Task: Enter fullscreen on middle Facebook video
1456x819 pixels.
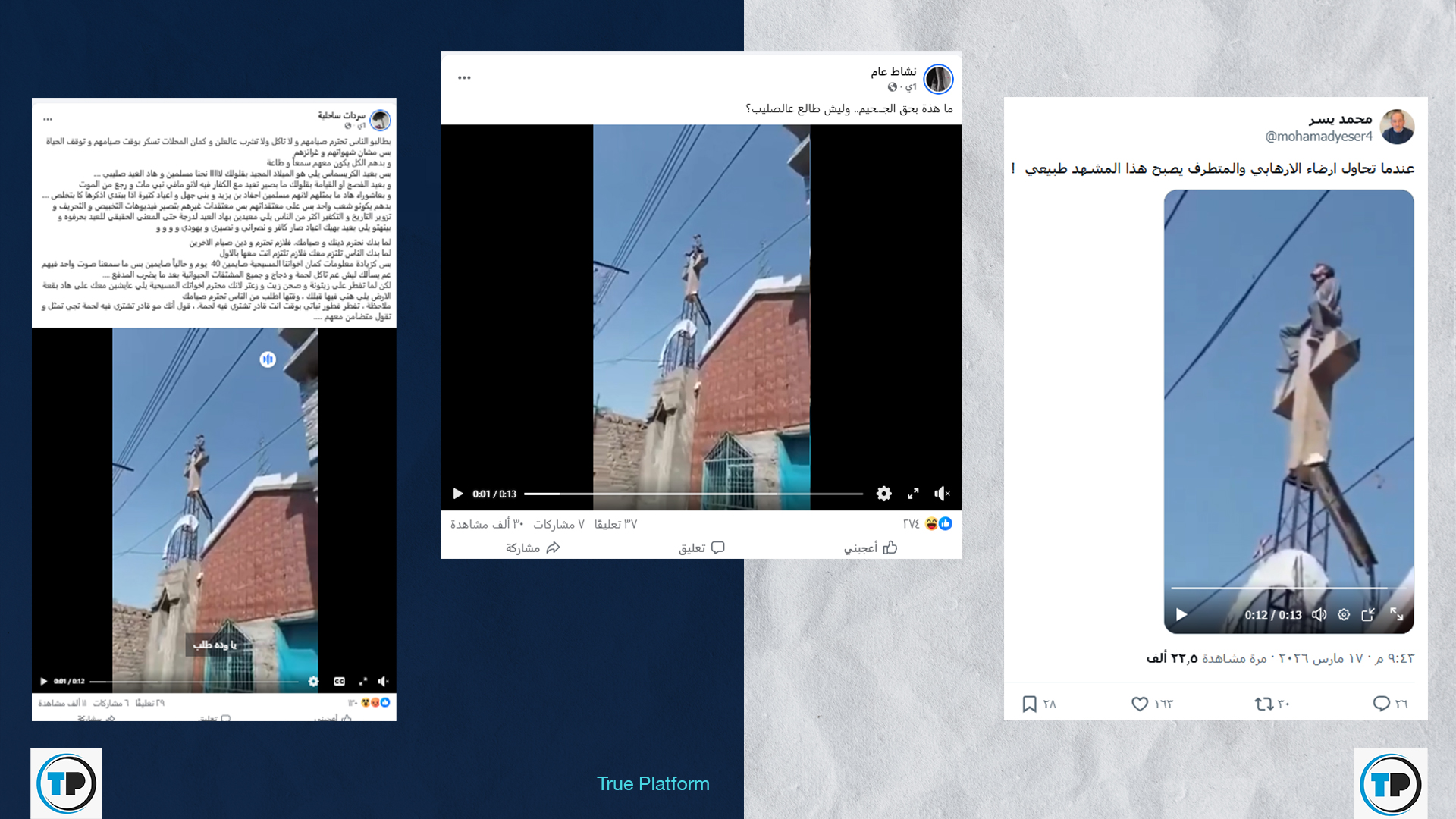Action: tap(913, 494)
